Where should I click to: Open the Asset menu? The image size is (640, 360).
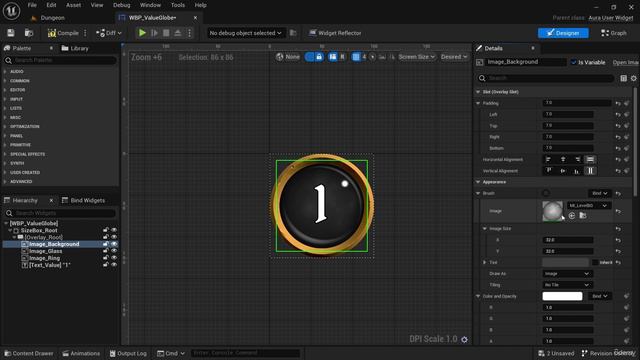[x=73, y=5]
